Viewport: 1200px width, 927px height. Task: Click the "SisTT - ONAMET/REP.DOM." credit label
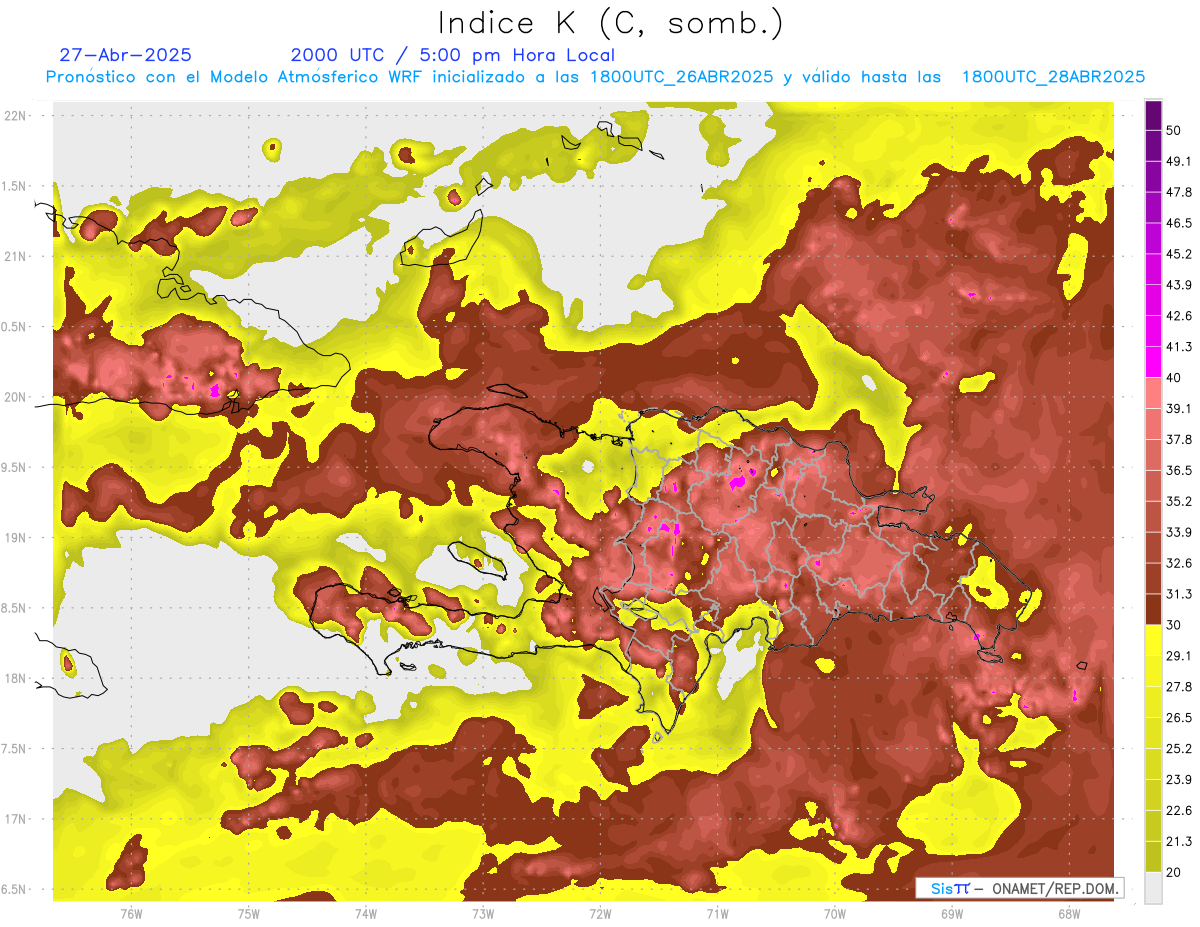[x=1018, y=888]
